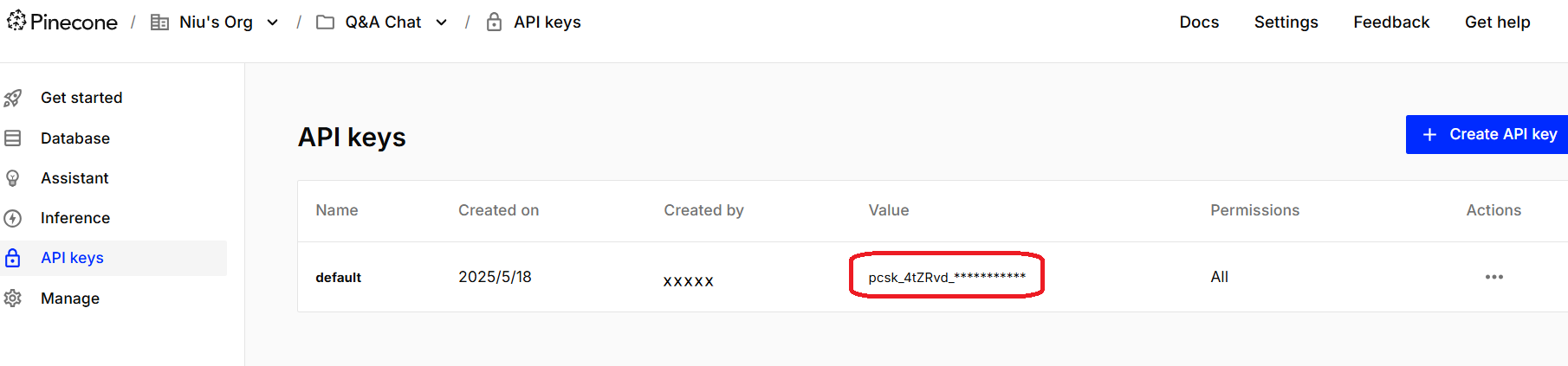
Task: Click the API keys breadcrumb label
Action: pyautogui.click(x=548, y=22)
